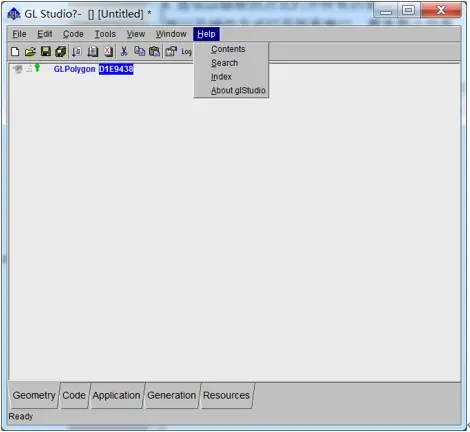Click the single-page generate icon with down arrow
The width and height of the screenshot is (470, 432).
[77, 51]
